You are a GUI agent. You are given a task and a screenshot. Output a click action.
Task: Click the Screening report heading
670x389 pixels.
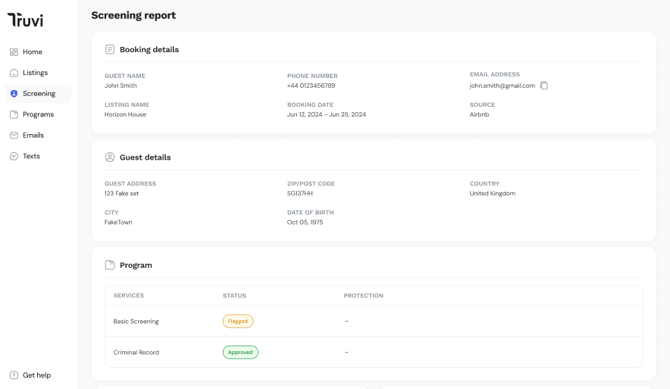[x=133, y=15]
